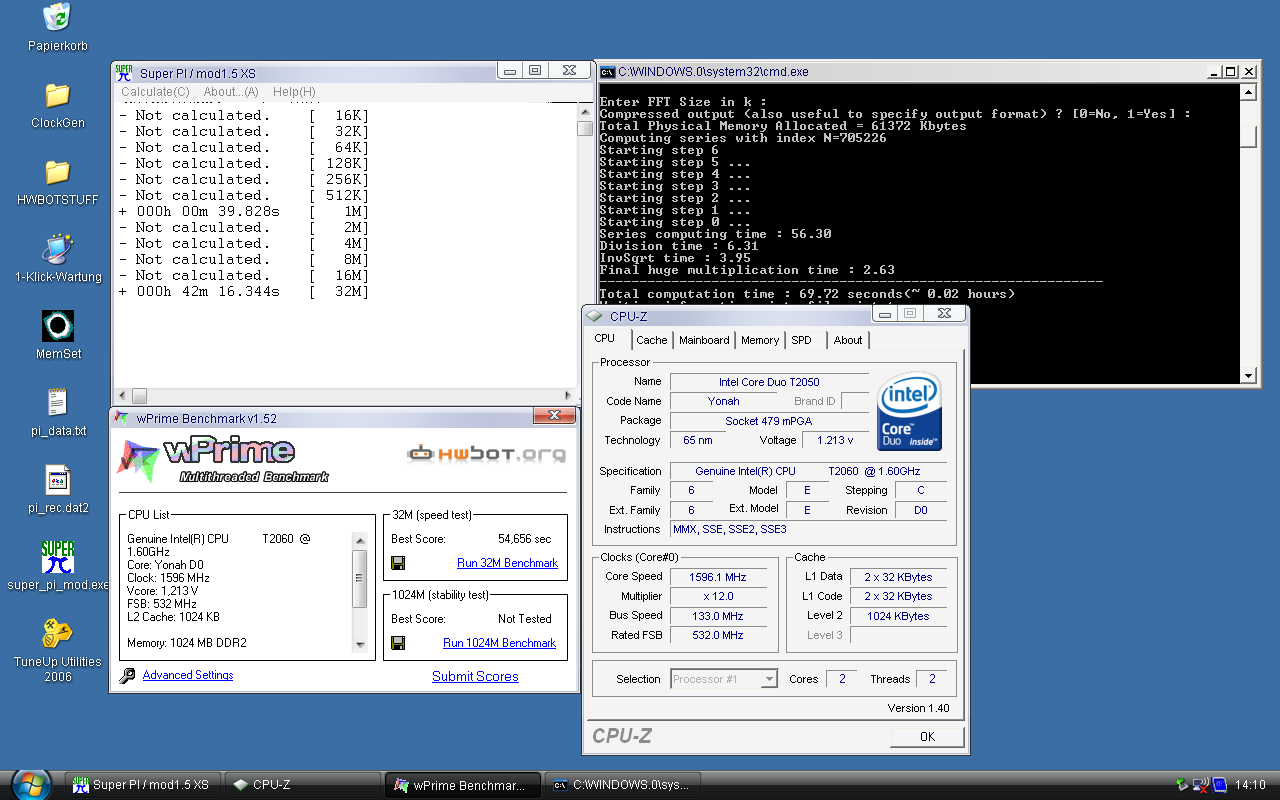Launch super_pi_mod.exe desktop icon
1280x800 pixels.
click(x=57, y=557)
